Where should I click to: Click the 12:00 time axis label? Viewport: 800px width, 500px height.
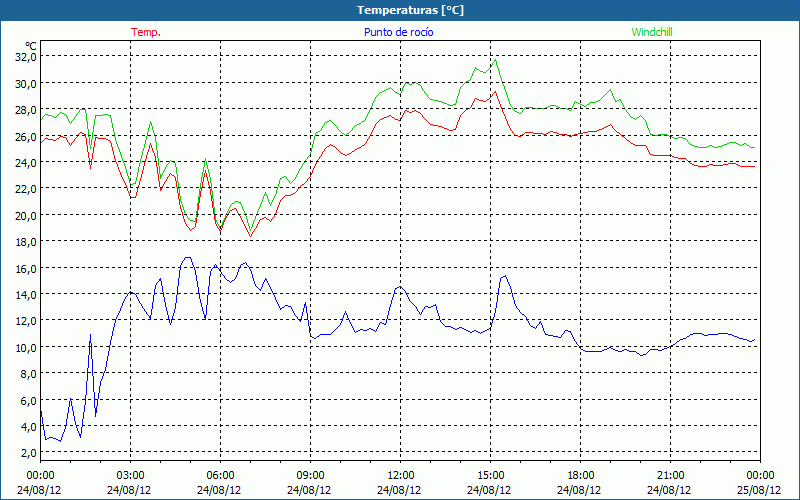(401, 476)
